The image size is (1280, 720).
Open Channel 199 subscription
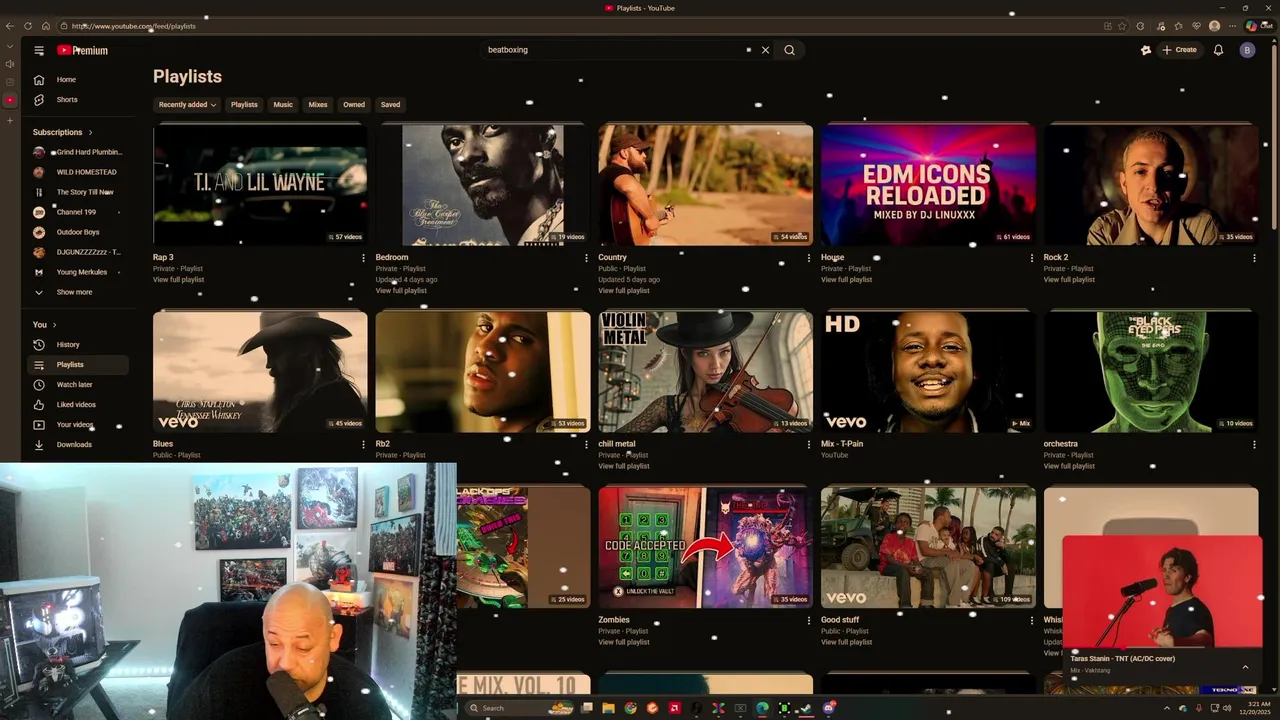point(78,212)
